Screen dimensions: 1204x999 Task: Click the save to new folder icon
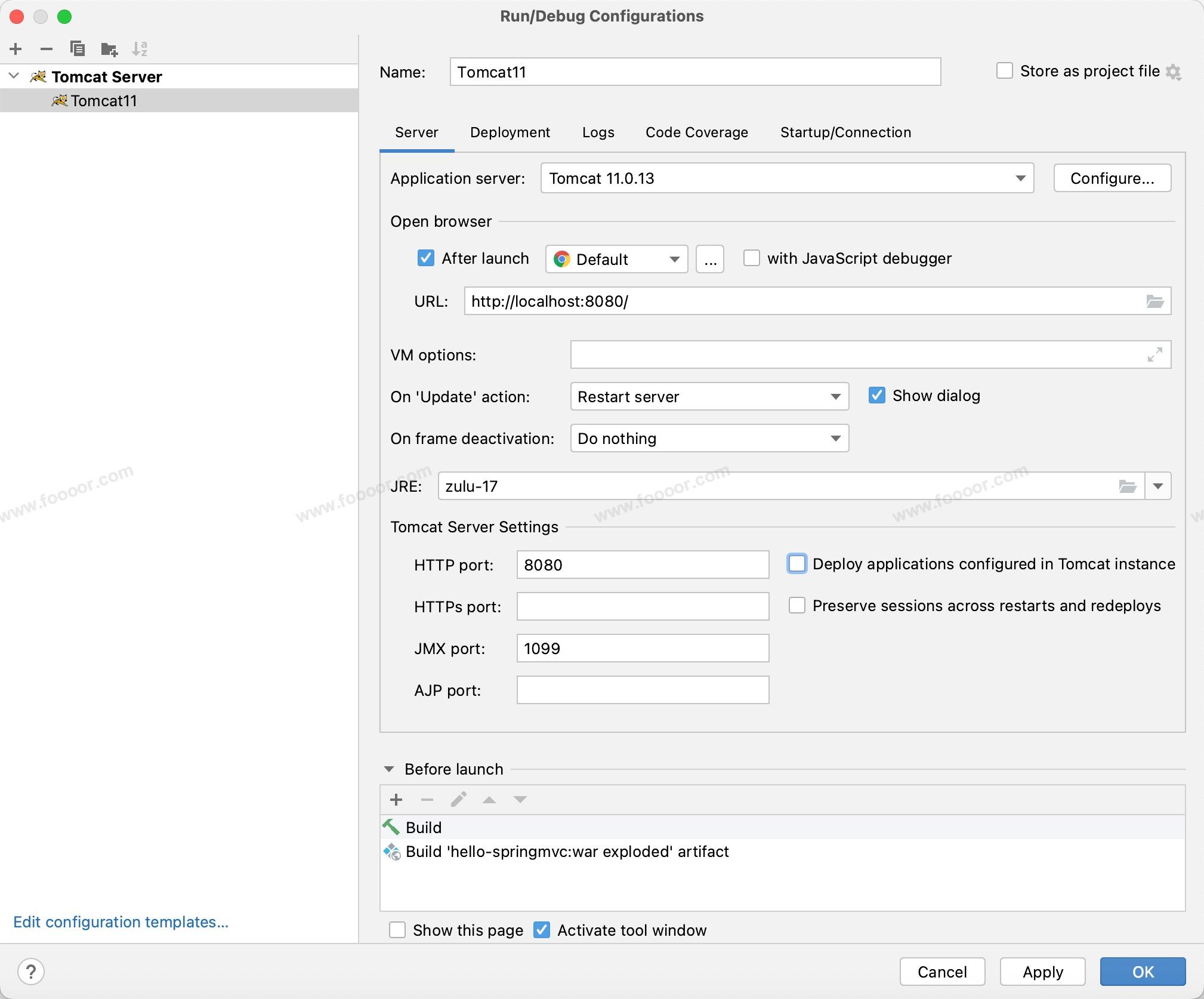[x=109, y=49]
